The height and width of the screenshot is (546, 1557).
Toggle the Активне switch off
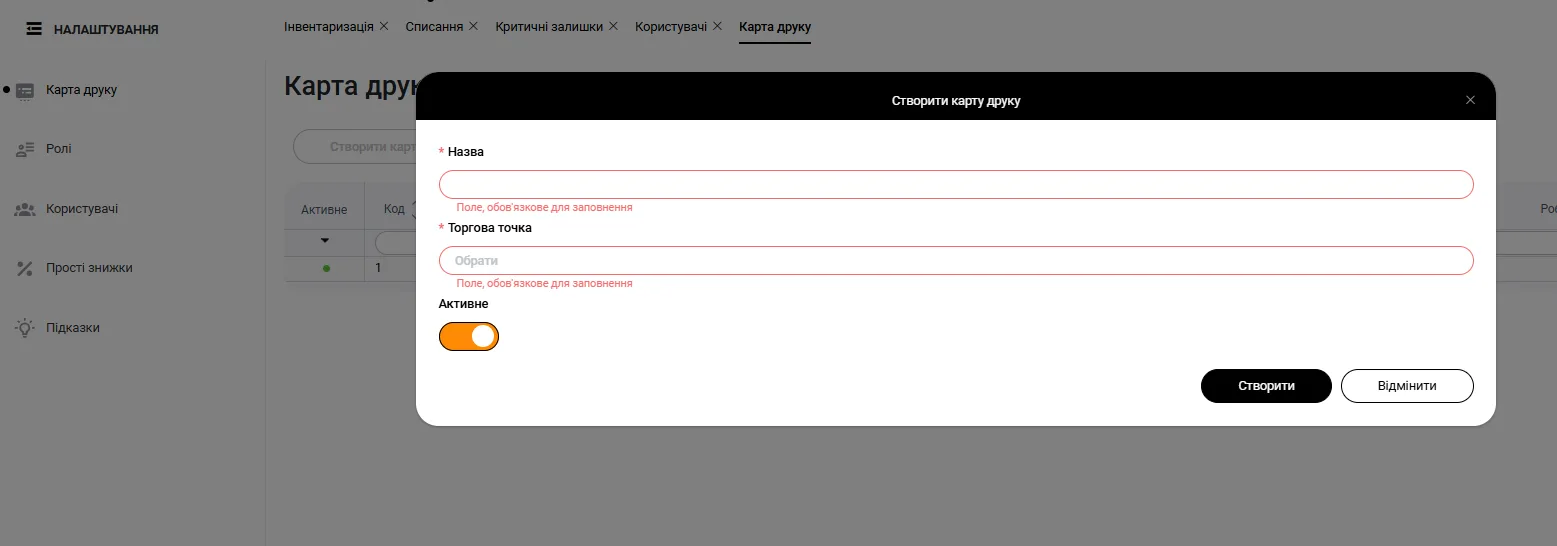coord(469,337)
